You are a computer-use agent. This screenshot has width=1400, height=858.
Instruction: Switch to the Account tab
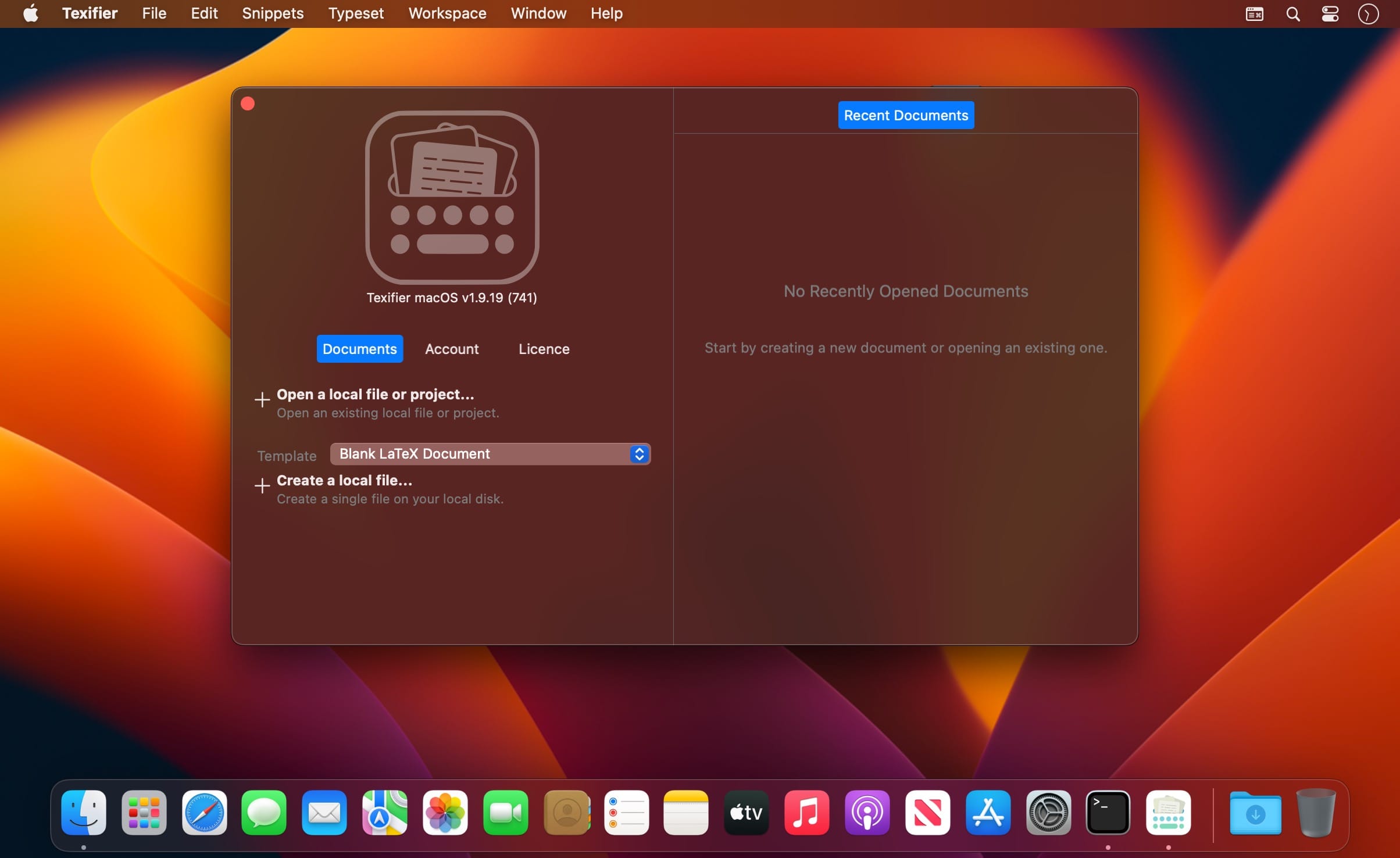(452, 349)
